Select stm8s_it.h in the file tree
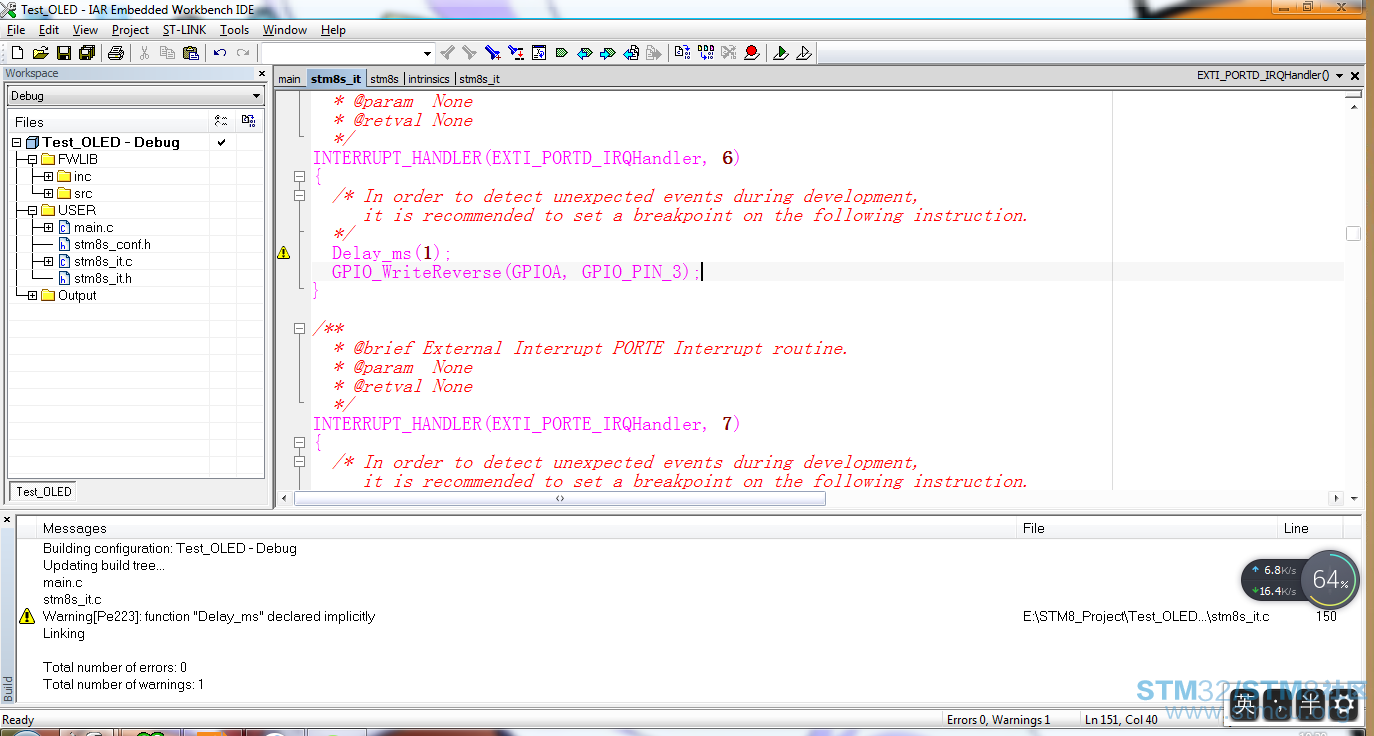Screen dimensions: 1374x736 (103, 279)
